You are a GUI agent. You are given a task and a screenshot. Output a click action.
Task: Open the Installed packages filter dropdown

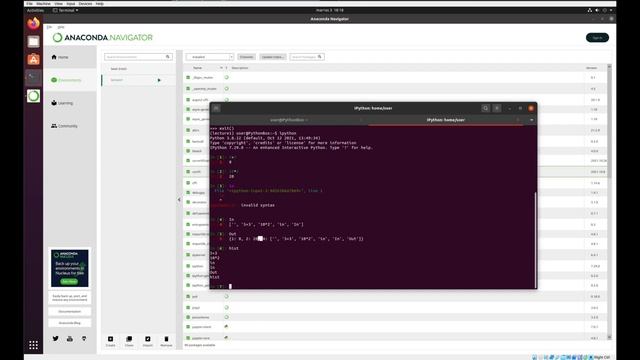click(x=210, y=57)
